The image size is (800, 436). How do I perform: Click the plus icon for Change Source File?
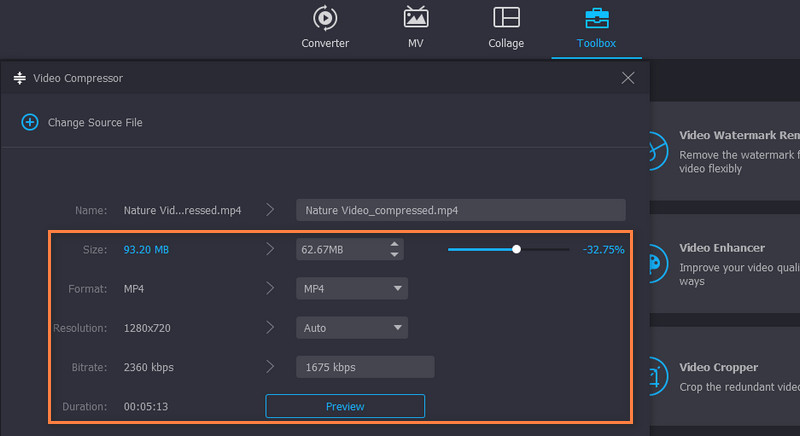point(29,122)
